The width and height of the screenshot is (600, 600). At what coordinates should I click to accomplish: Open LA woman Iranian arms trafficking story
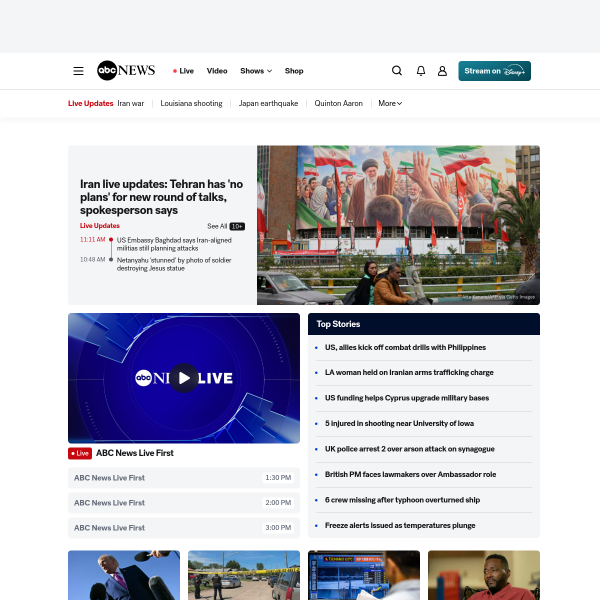(x=409, y=373)
